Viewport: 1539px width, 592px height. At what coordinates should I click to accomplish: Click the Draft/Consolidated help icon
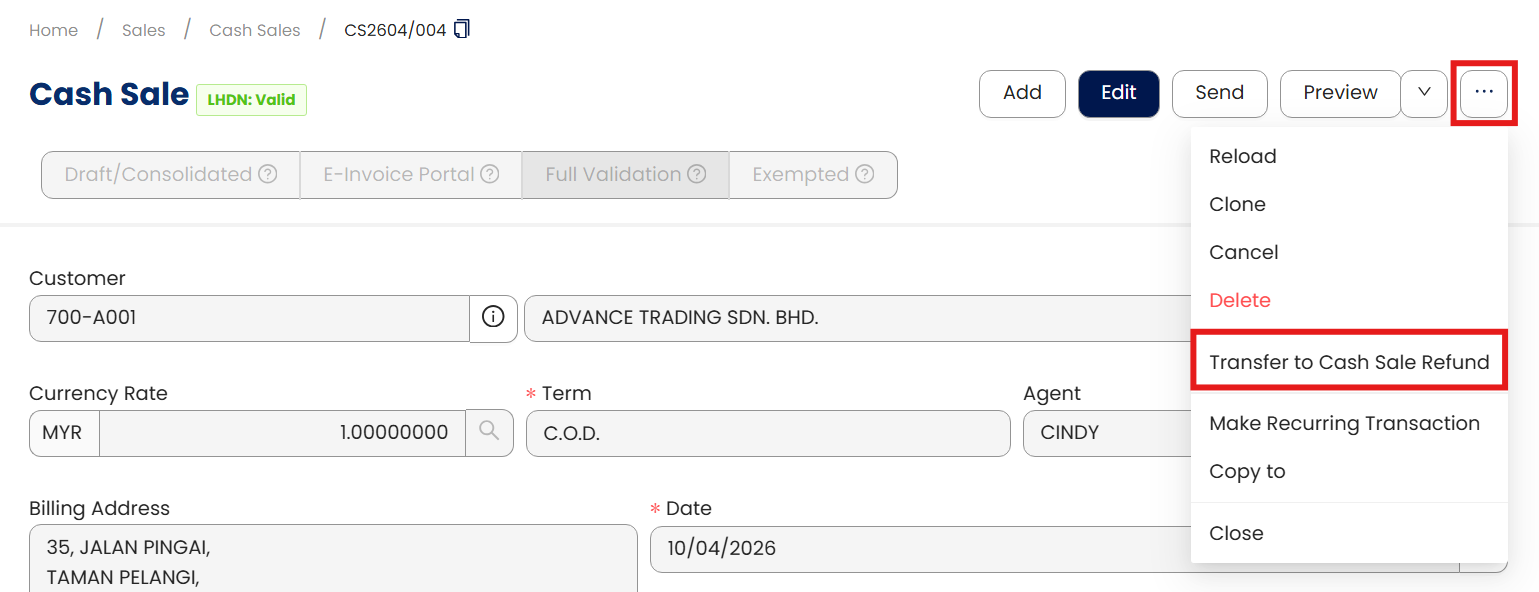click(268, 174)
